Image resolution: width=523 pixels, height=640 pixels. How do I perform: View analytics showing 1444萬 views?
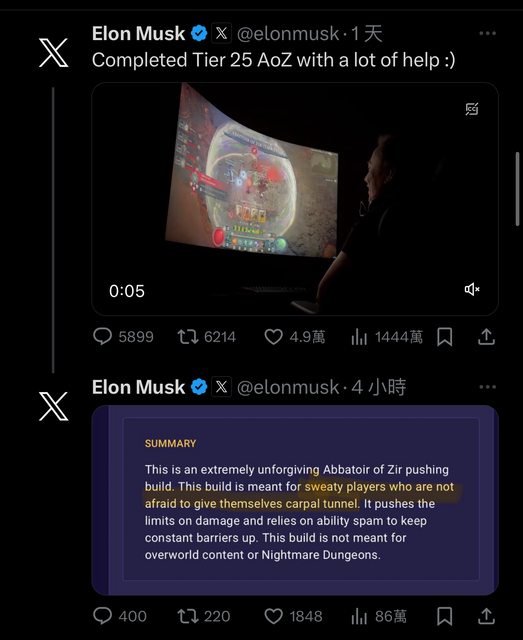(x=387, y=337)
